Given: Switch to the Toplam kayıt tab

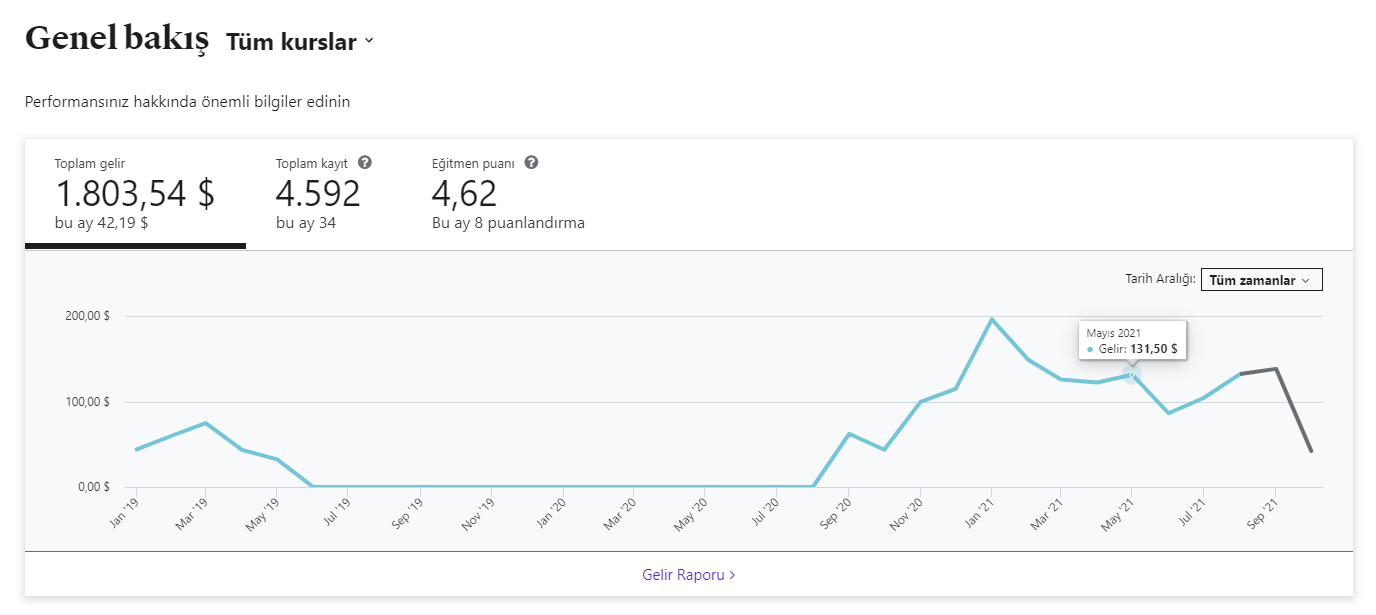Looking at the screenshot, I should coord(324,194).
